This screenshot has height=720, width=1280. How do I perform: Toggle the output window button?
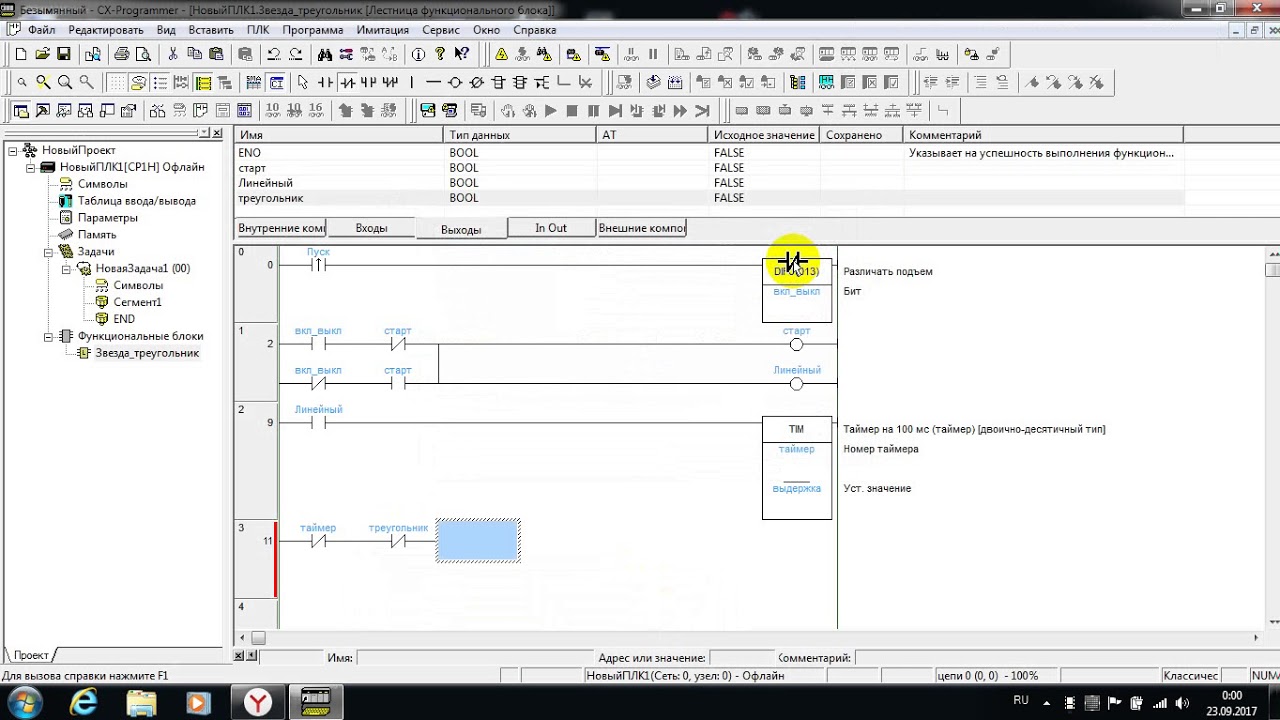coord(43,110)
